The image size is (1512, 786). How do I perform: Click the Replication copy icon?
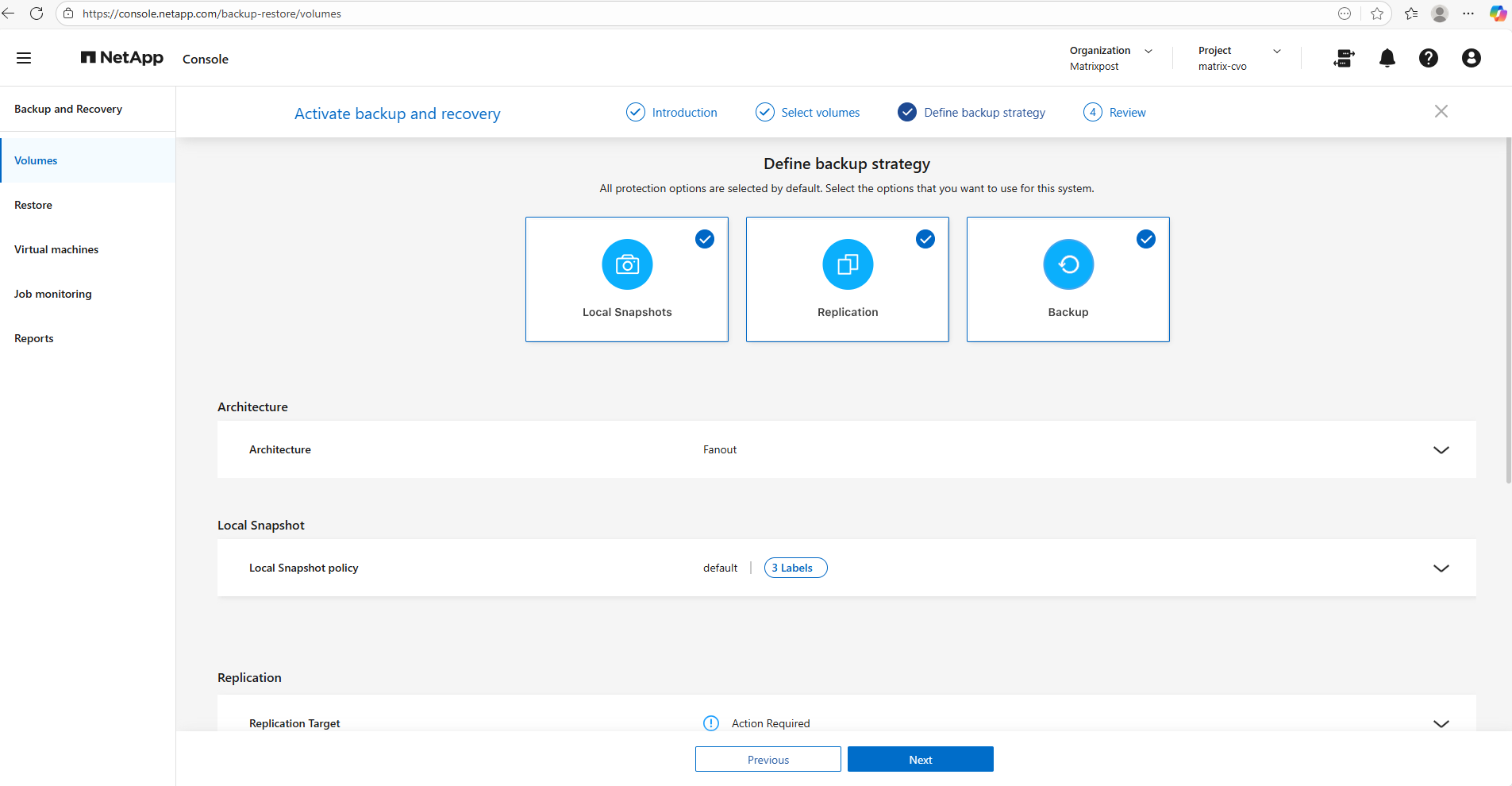pos(848,264)
